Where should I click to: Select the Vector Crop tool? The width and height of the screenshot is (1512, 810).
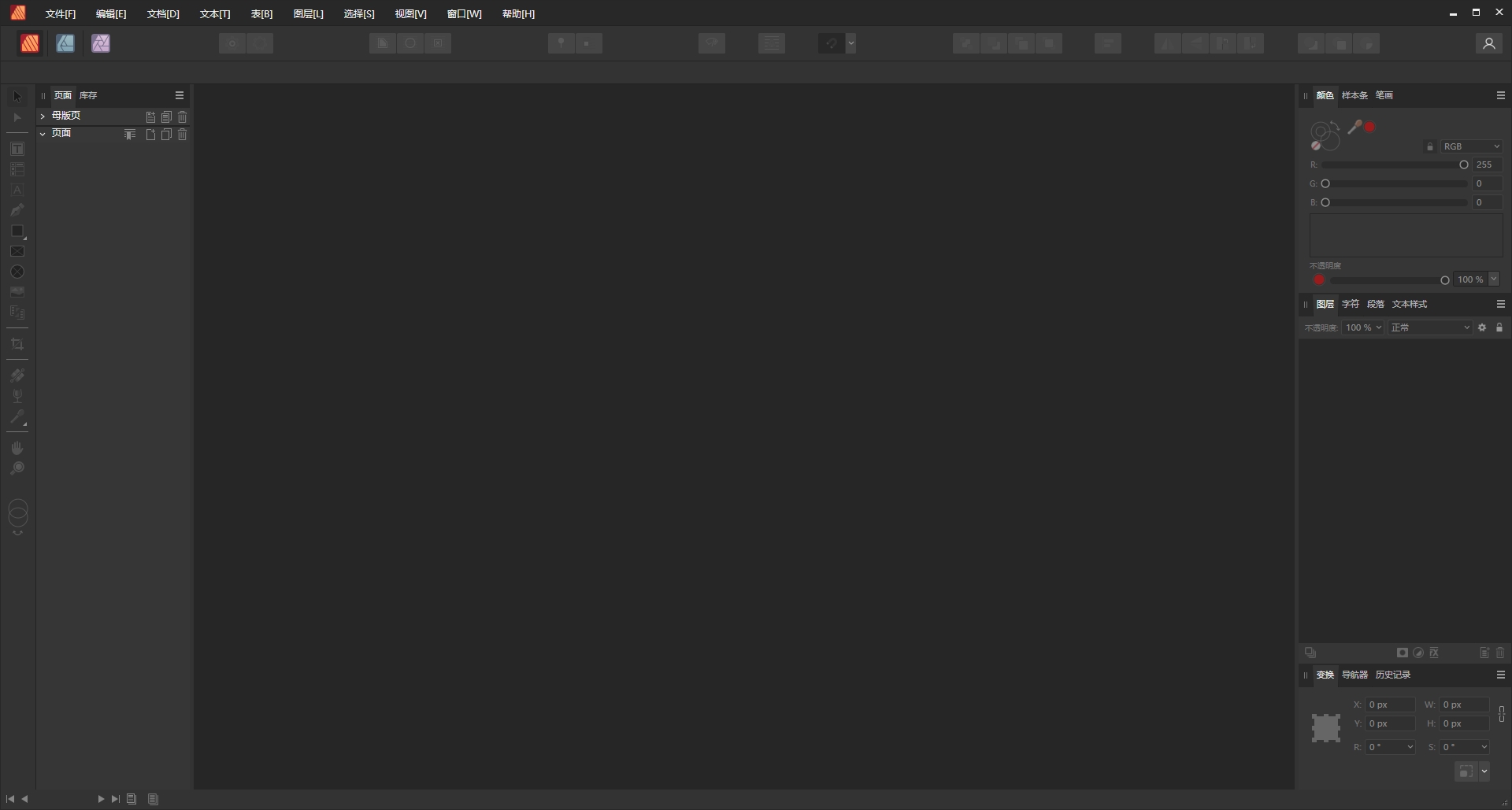17,344
